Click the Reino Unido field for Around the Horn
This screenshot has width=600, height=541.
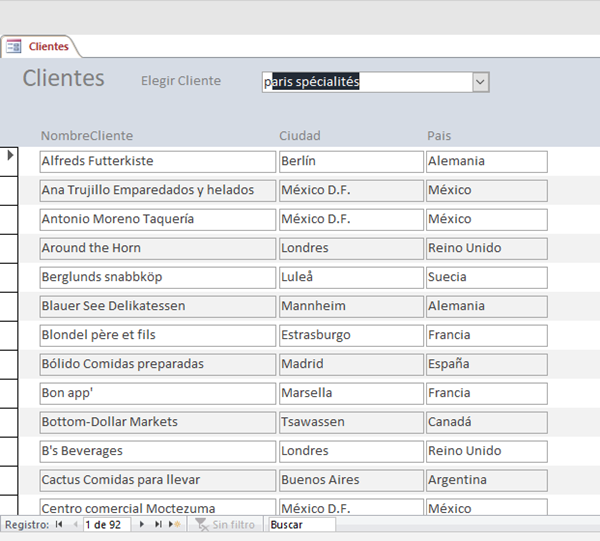(486, 248)
